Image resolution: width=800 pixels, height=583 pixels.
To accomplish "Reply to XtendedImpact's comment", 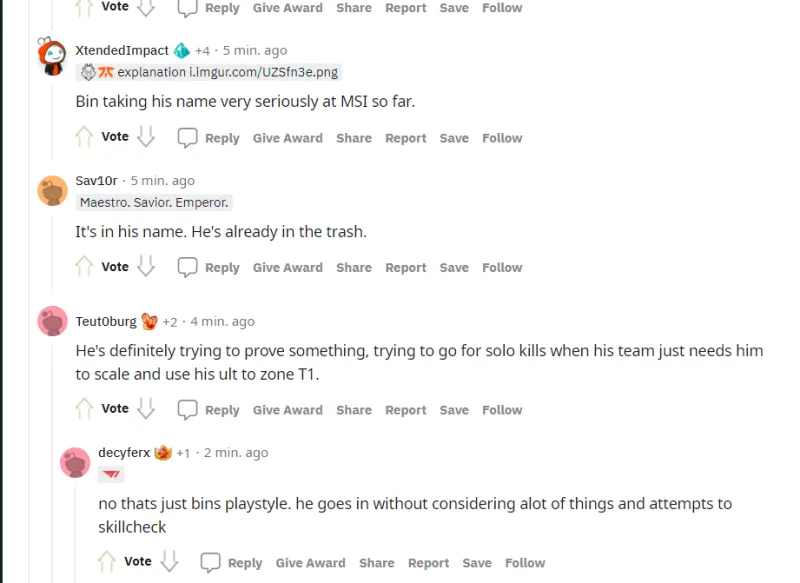I will pos(209,138).
